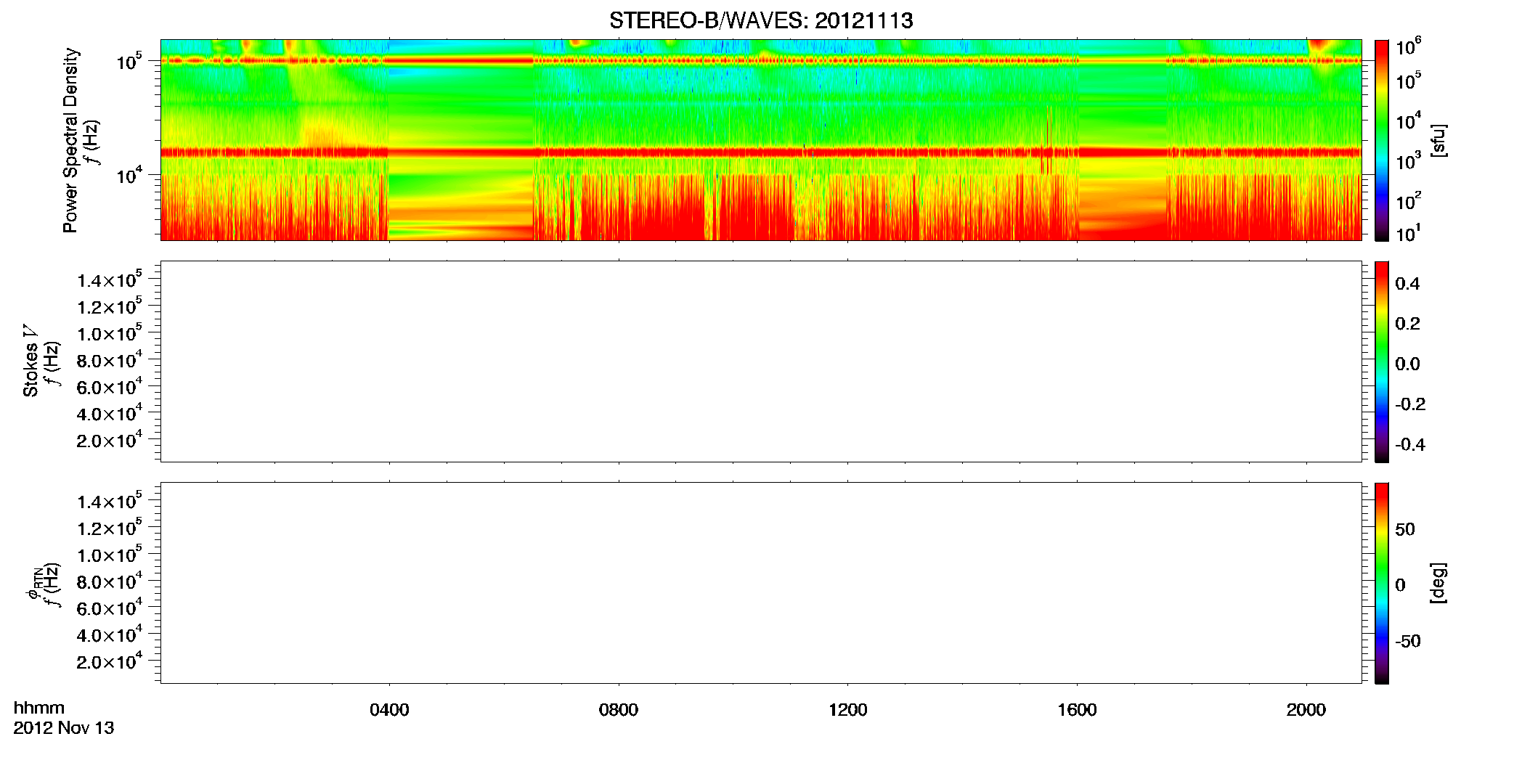Screen dimensions: 1522x784
Task: Click inside the empty phi RTN panel
Action: [x=761, y=583]
